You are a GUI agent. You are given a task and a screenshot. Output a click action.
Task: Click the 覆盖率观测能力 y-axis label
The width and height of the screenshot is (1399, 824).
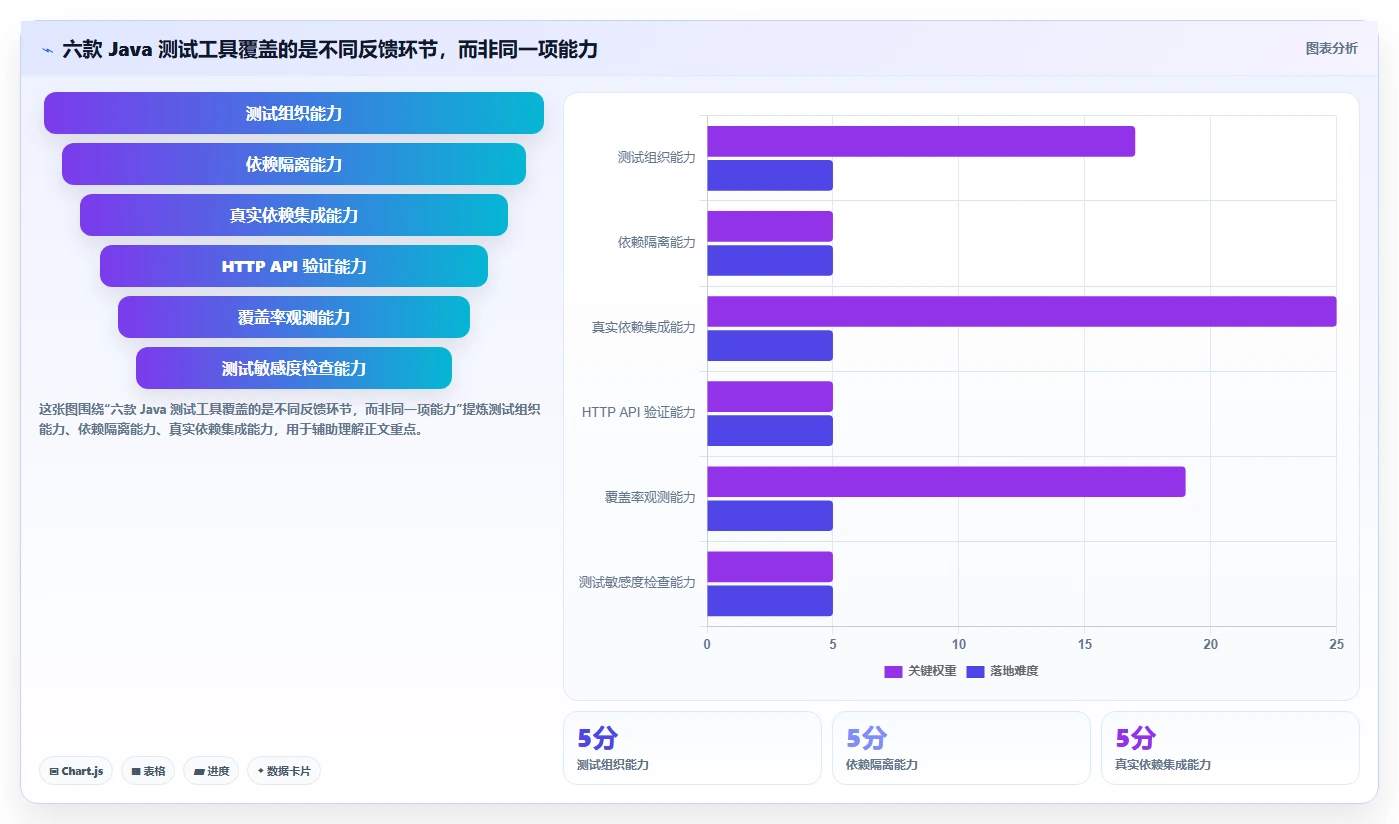[650, 498]
